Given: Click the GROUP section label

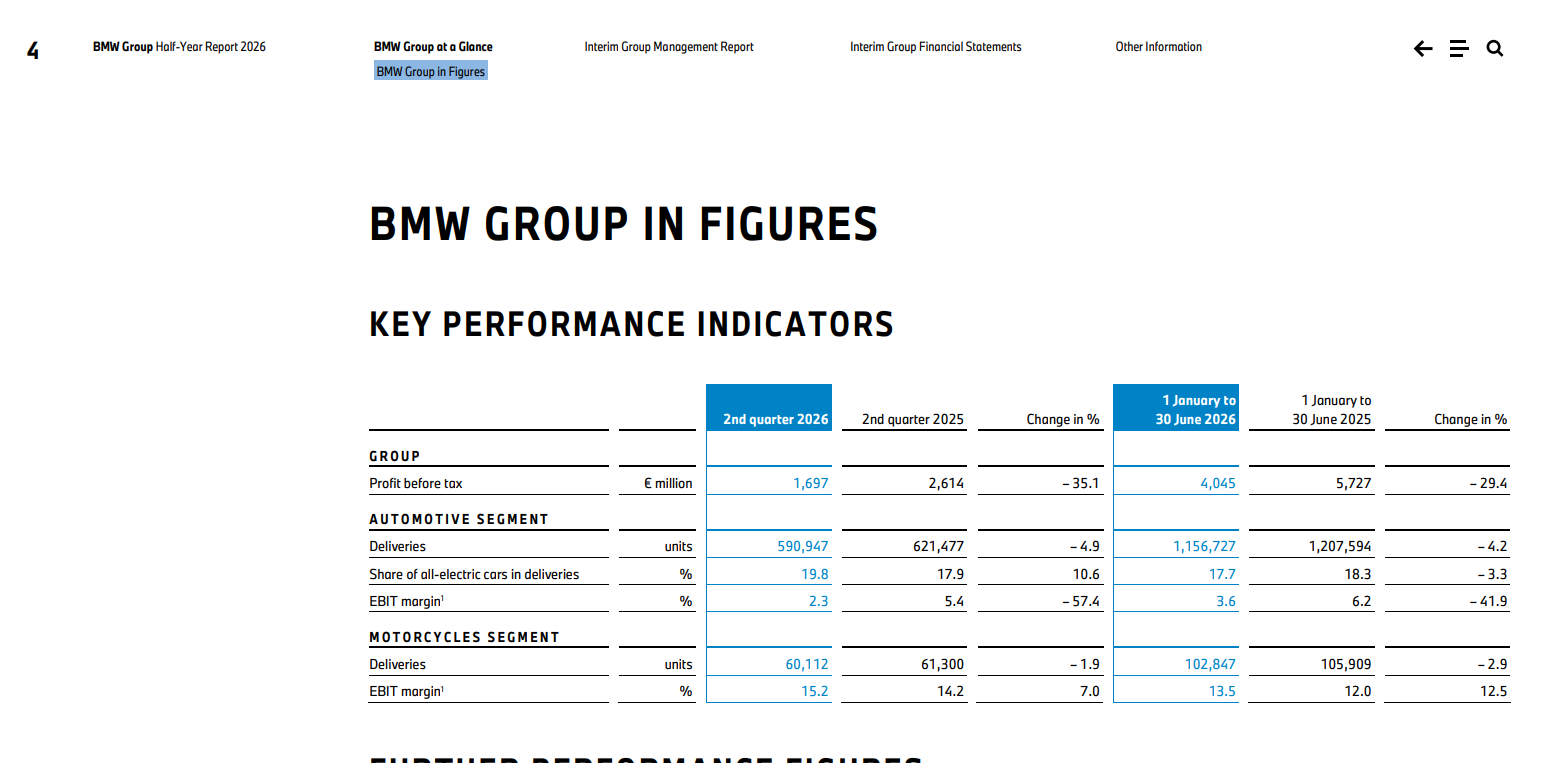Looking at the screenshot, I should click(x=395, y=457).
